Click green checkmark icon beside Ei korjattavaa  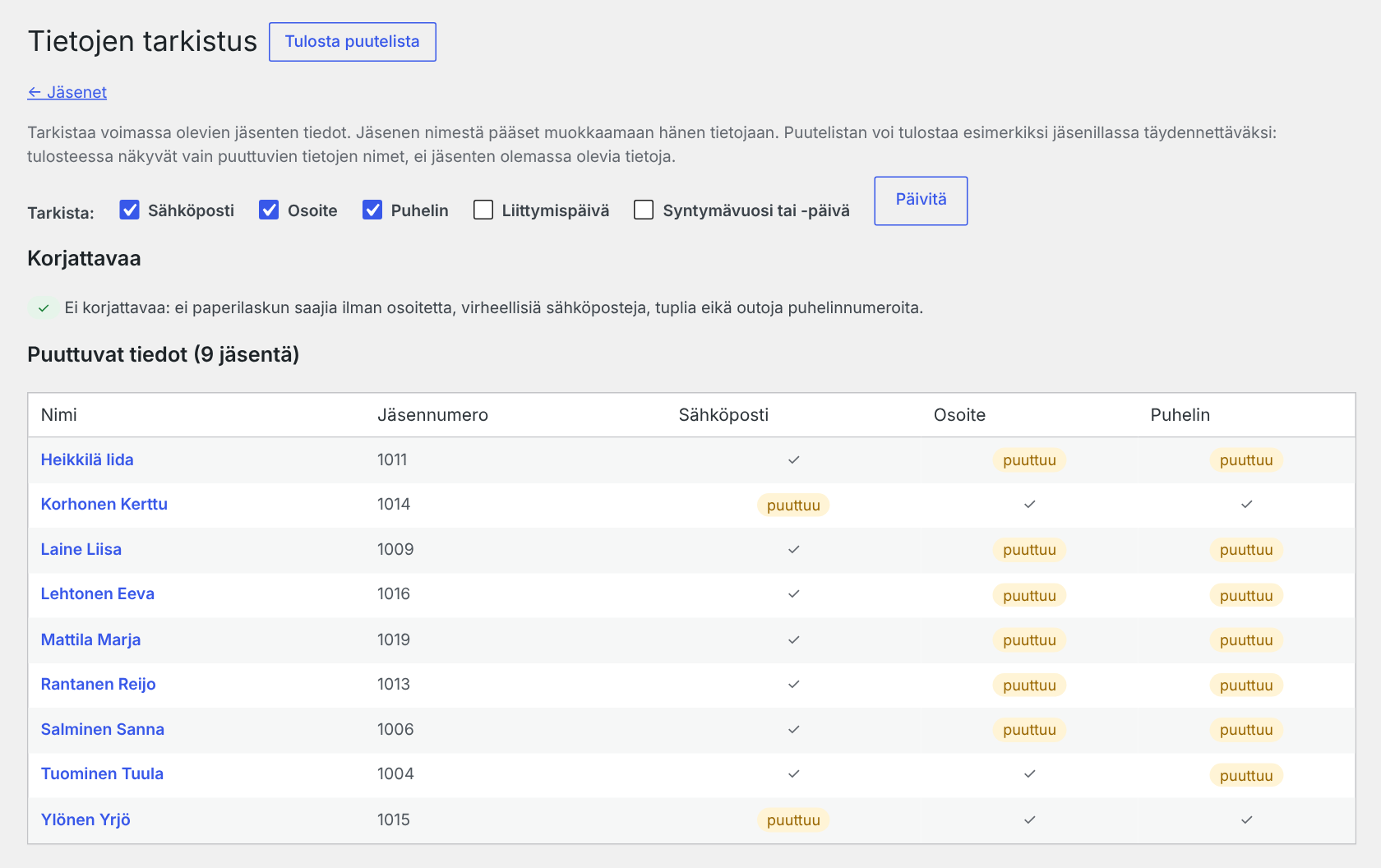(44, 308)
